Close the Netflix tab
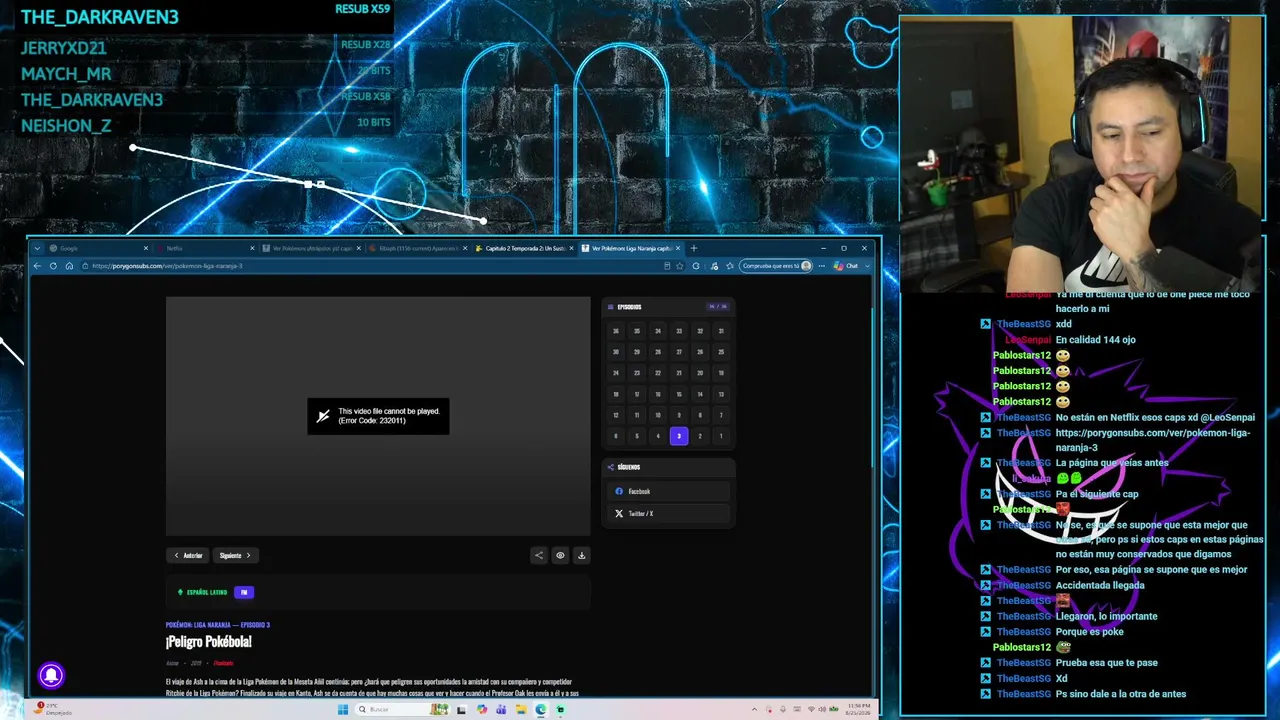 pos(252,248)
